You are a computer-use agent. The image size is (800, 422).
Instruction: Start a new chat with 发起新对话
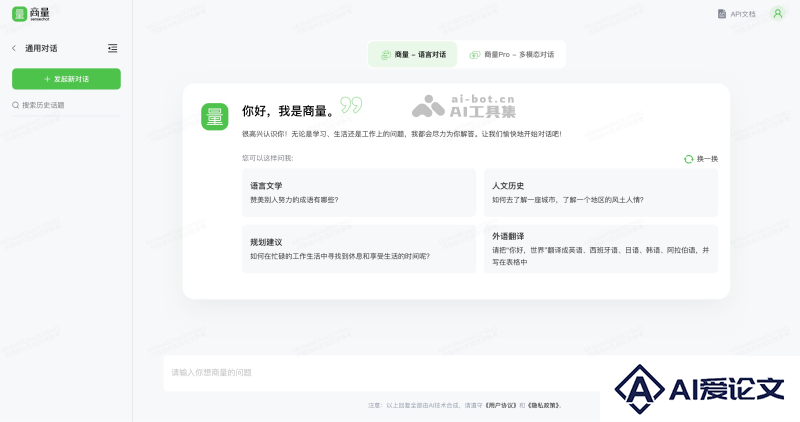(x=66, y=79)
